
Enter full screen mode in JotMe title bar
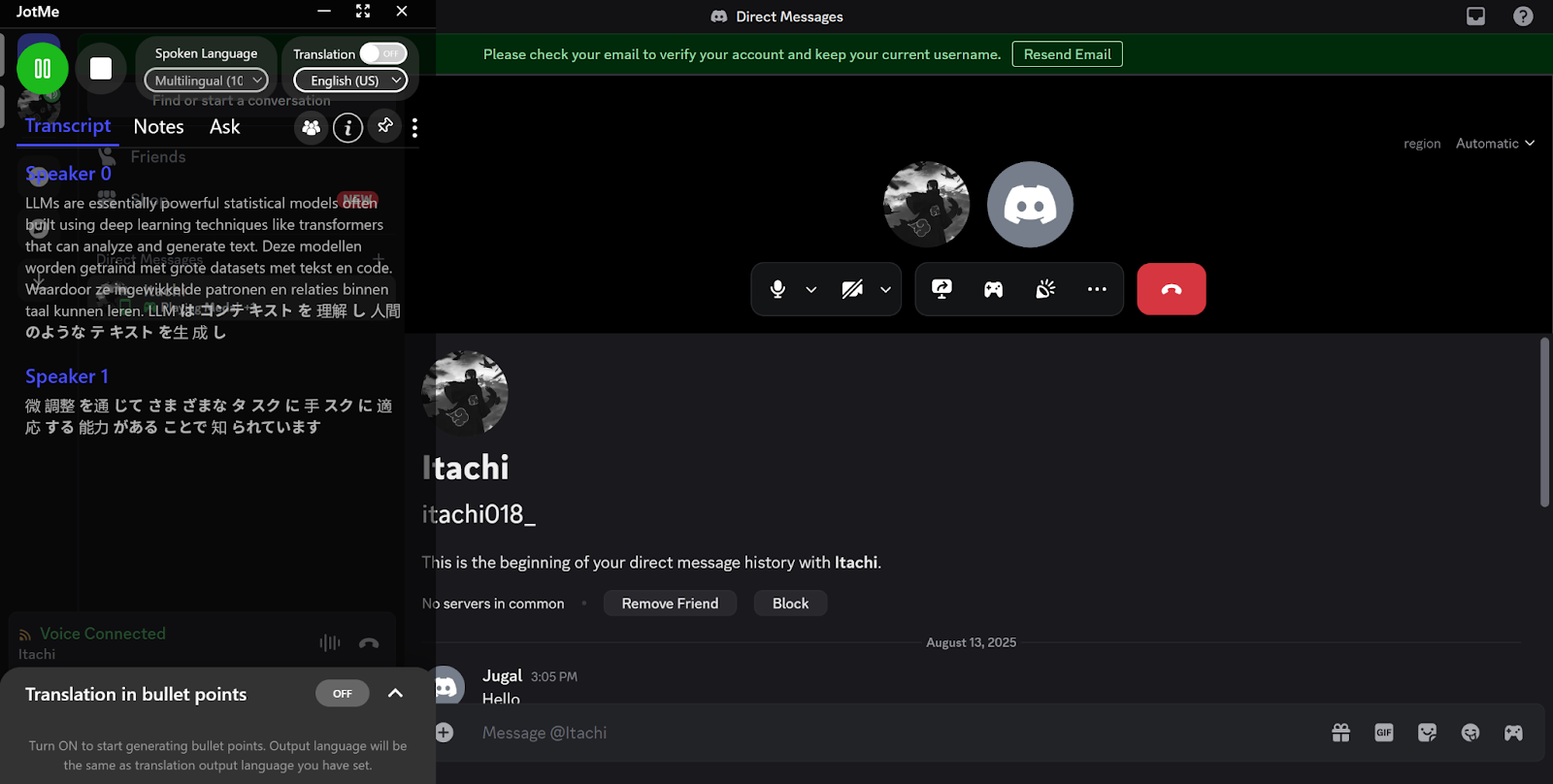(x=363, y=11)
